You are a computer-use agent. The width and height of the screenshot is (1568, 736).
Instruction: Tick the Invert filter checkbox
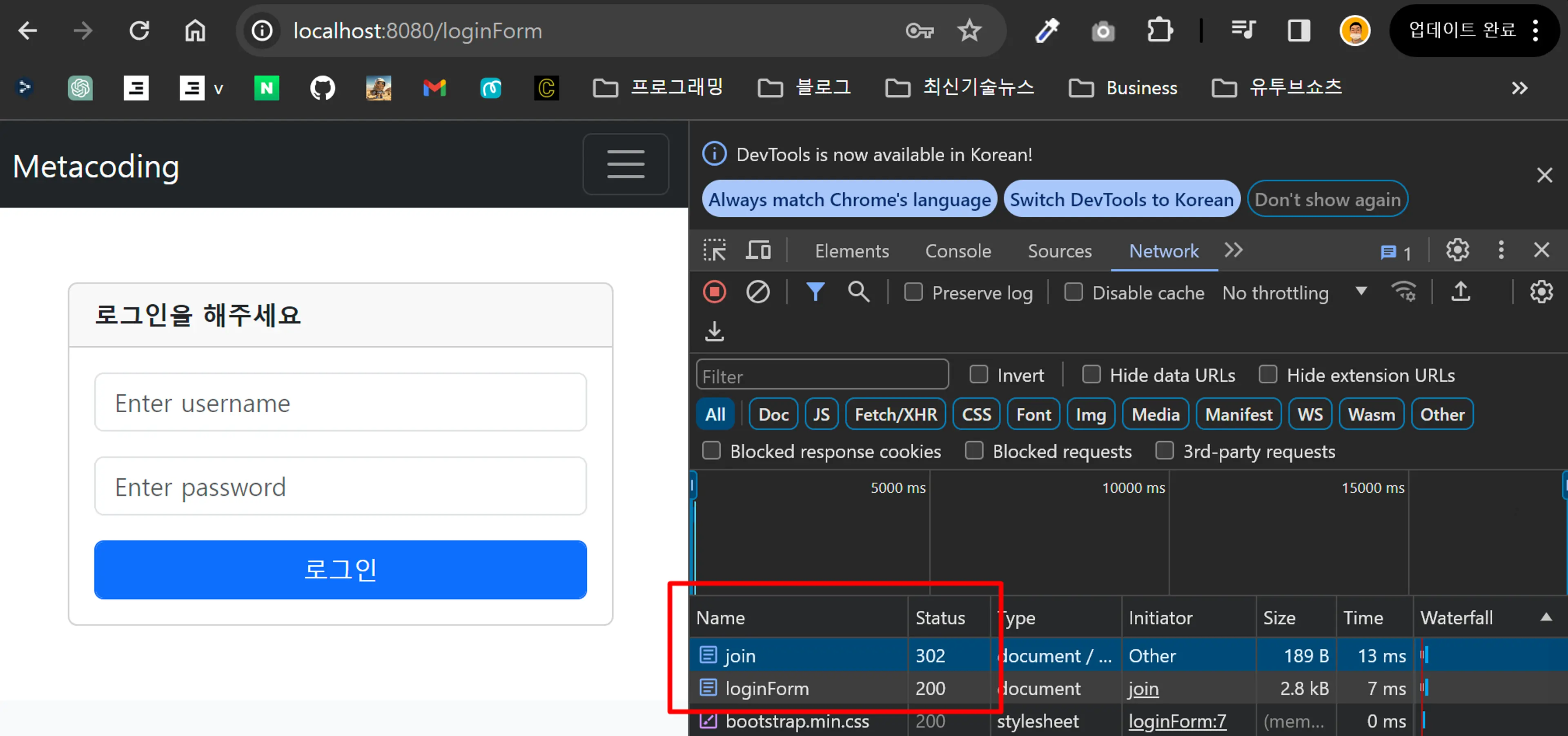pyautogui.click(x=978, y=374)
